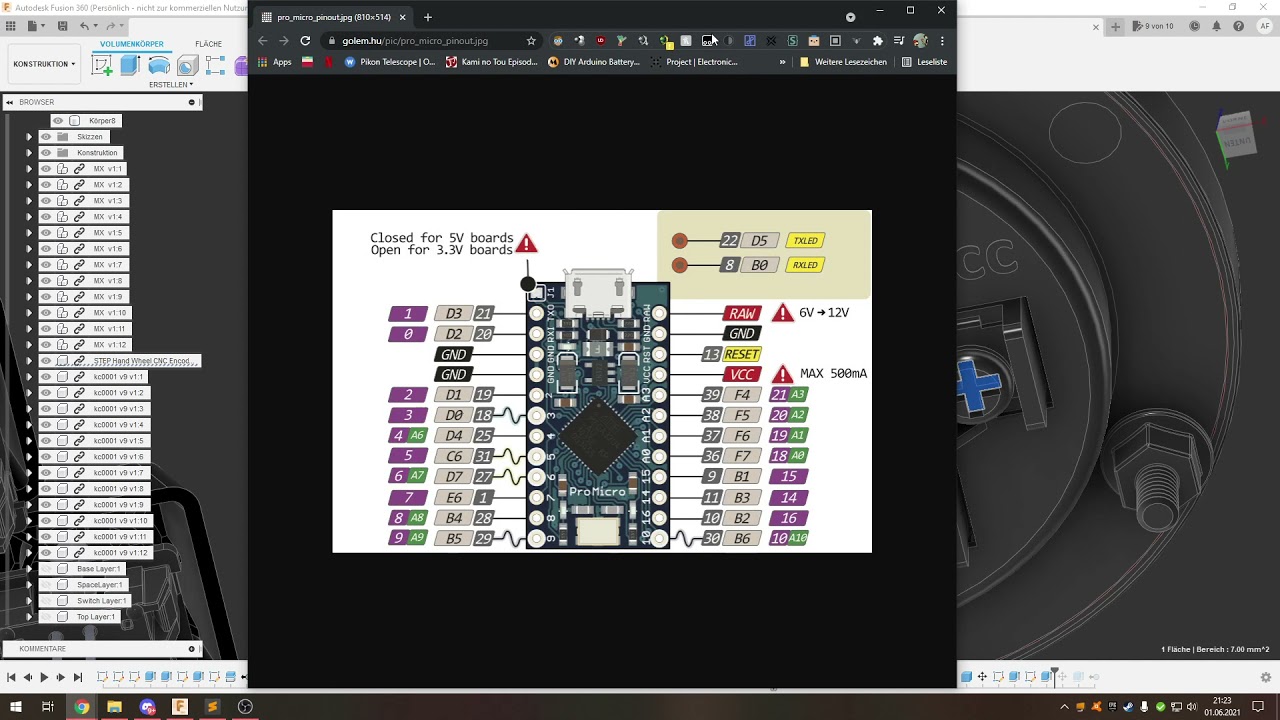The height and width of the screenshot is (720, 1280).
Task: Toggle visibility of Skizzen folder
Action: (x=45, y=137)
